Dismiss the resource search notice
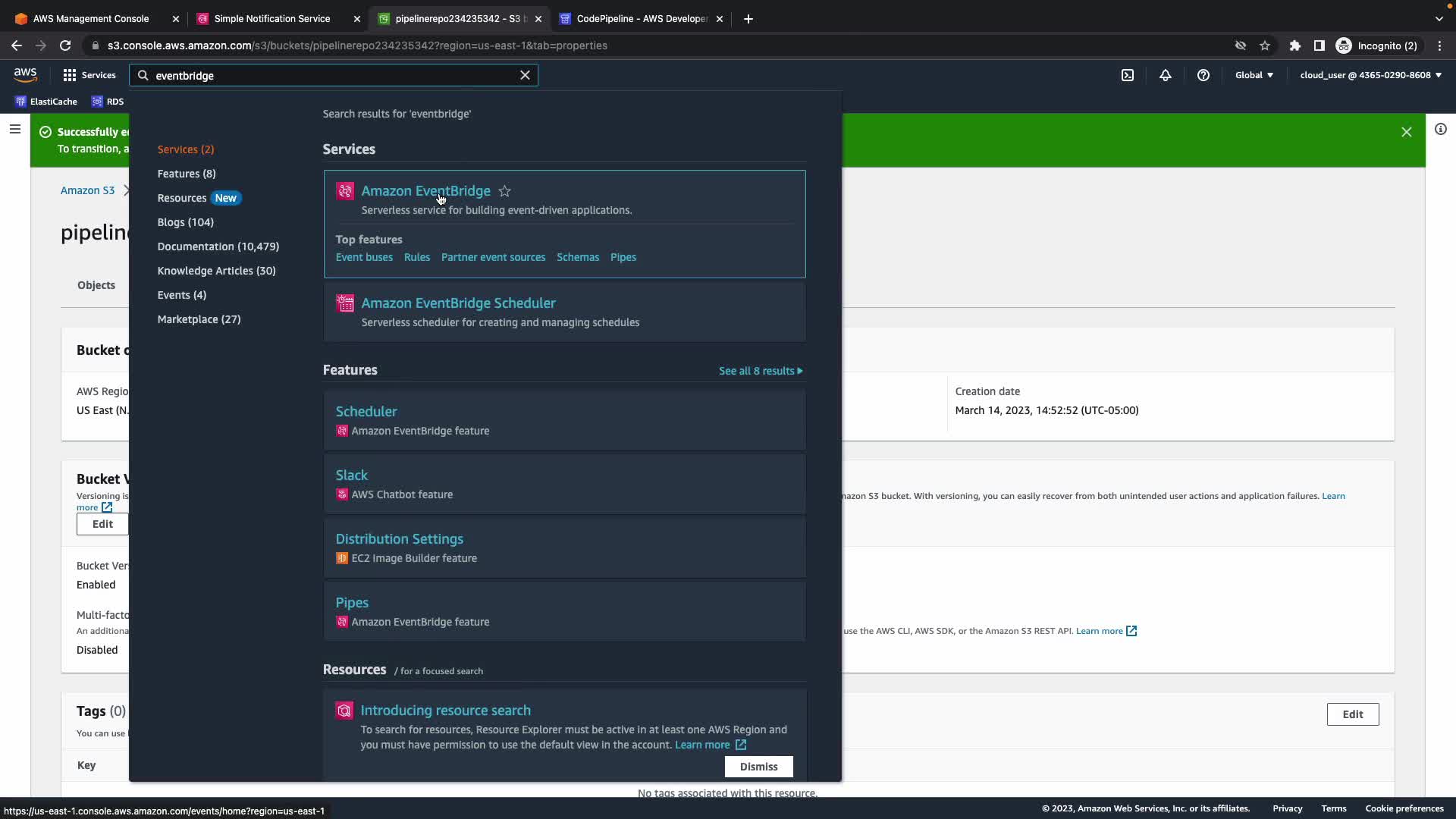This screenshot has width=1456, height=819. point(758,767)
